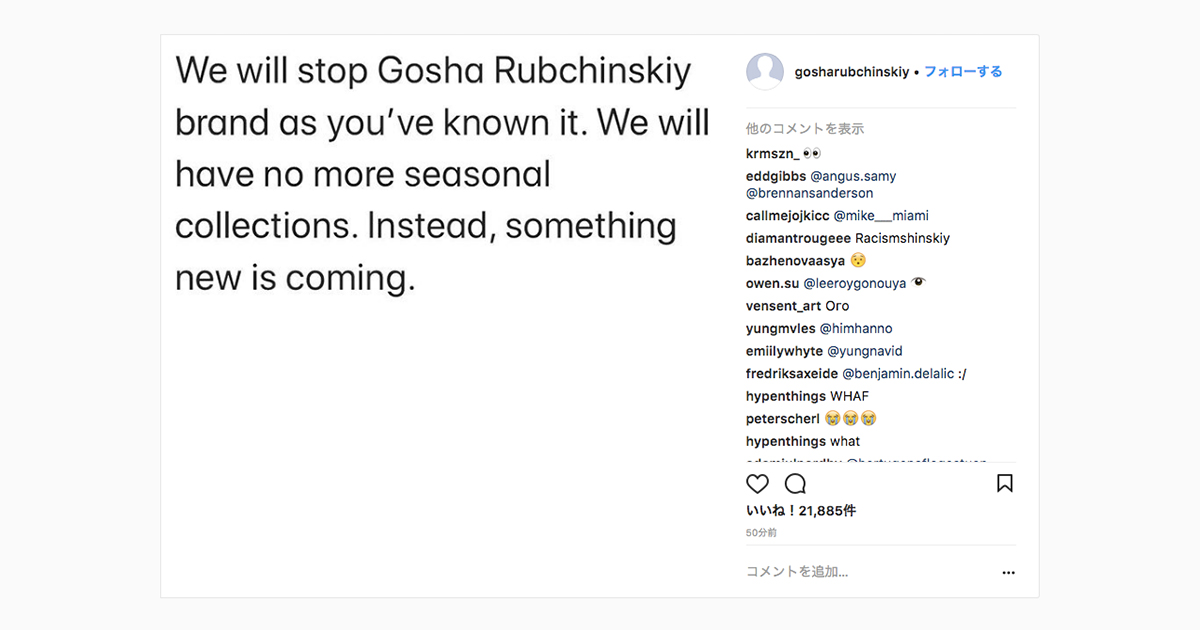The height and width of the screenshot is (630, 1200).
Task: Open the @leeroygonouya mention
Action: 854,283
